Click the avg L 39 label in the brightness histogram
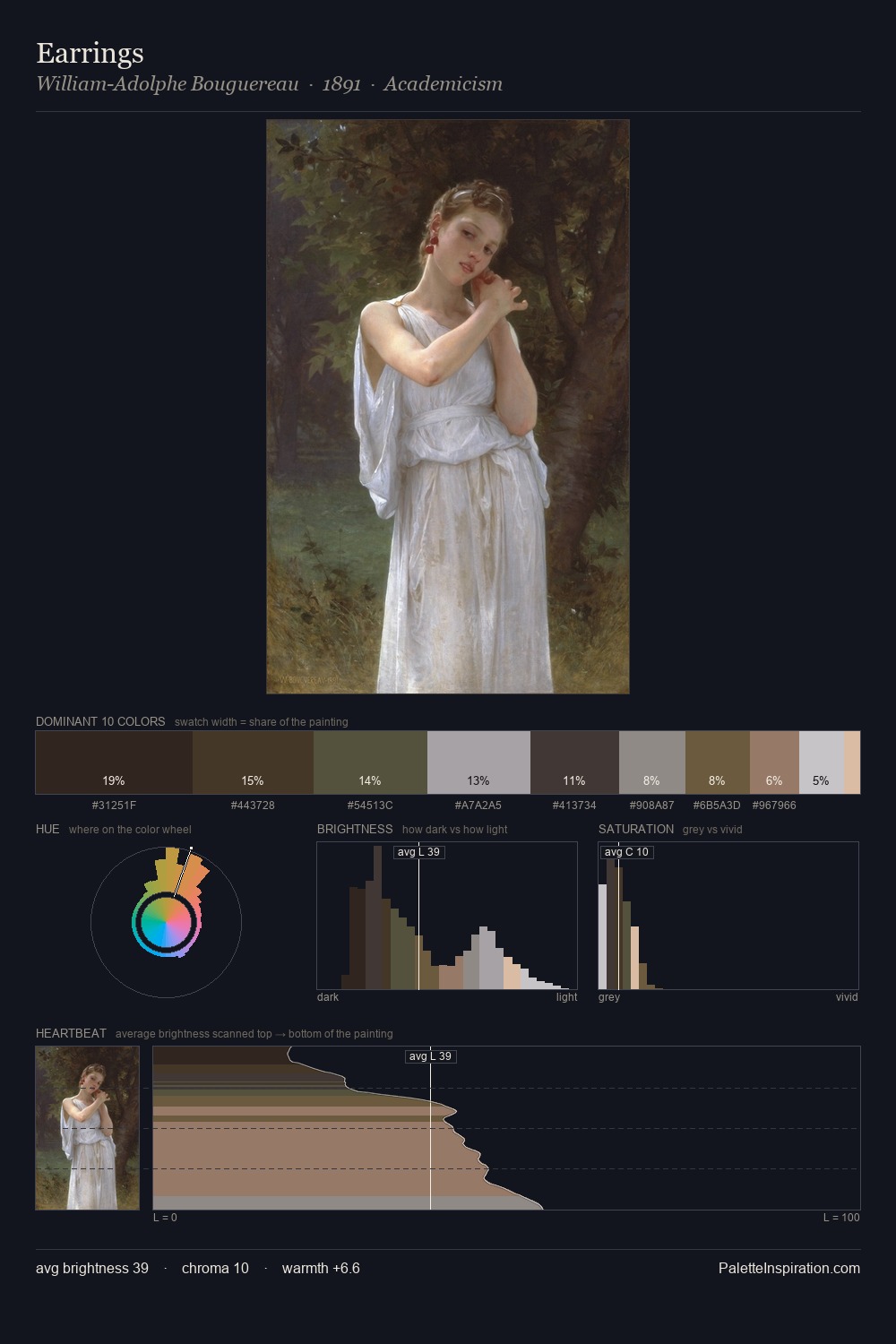Viewport: 896px width, 1344px height. click(418, 852)
